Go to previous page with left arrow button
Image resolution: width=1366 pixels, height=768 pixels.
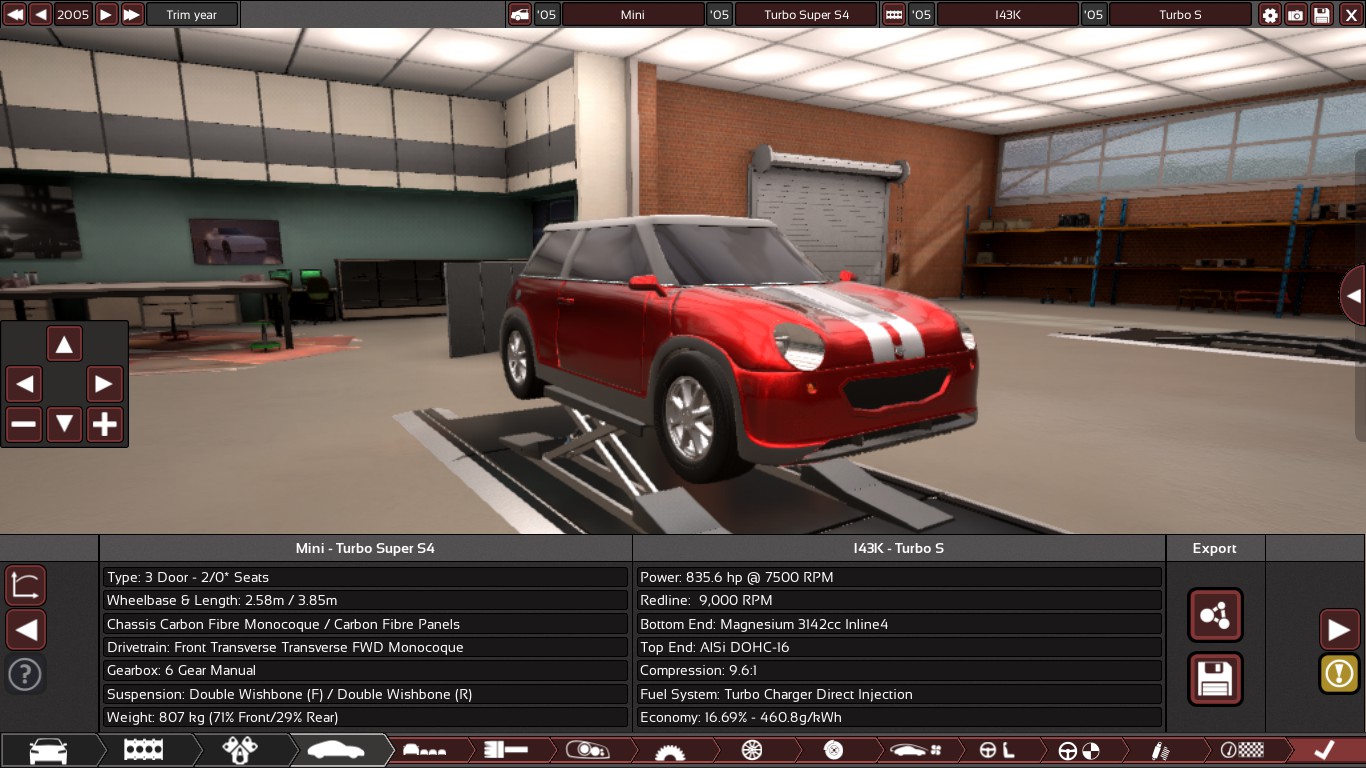[25, 630]
